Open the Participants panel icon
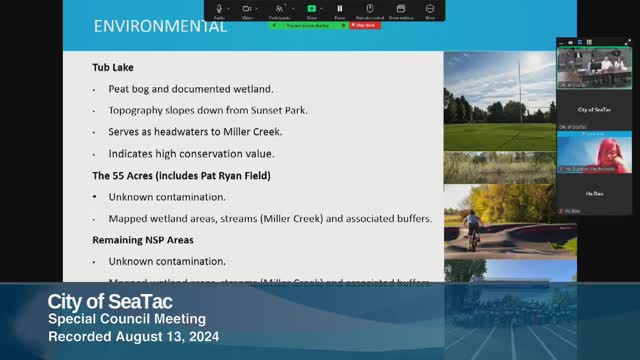The width and height of the screenshot is (640, 360). point(279,9)
